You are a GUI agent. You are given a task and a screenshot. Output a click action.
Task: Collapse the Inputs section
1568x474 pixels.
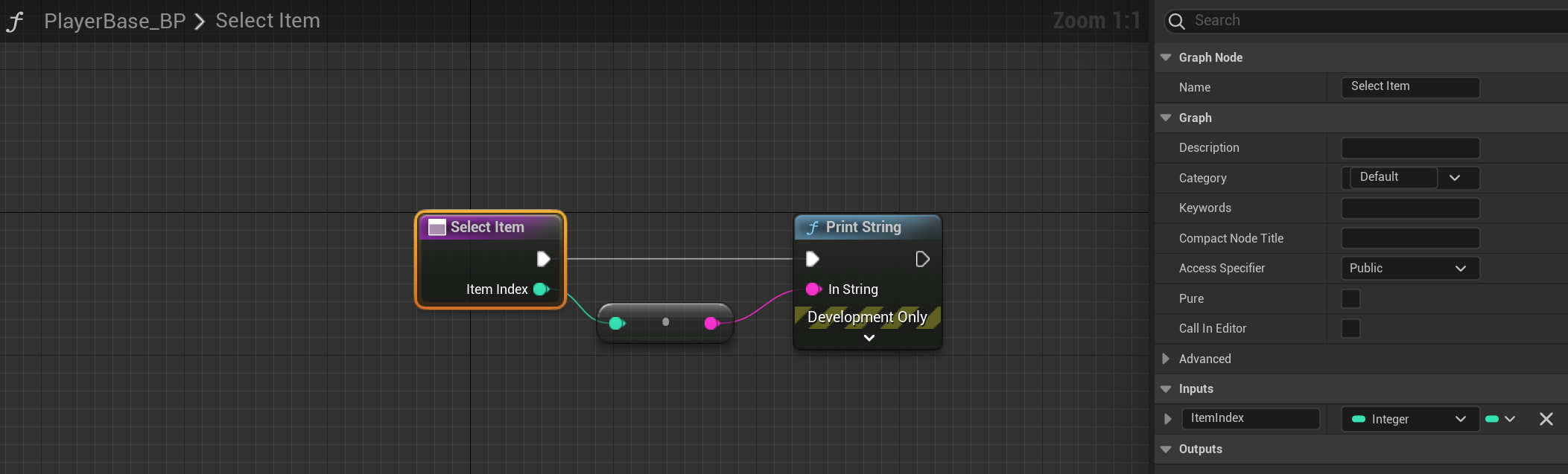(x=1167, y=389)
